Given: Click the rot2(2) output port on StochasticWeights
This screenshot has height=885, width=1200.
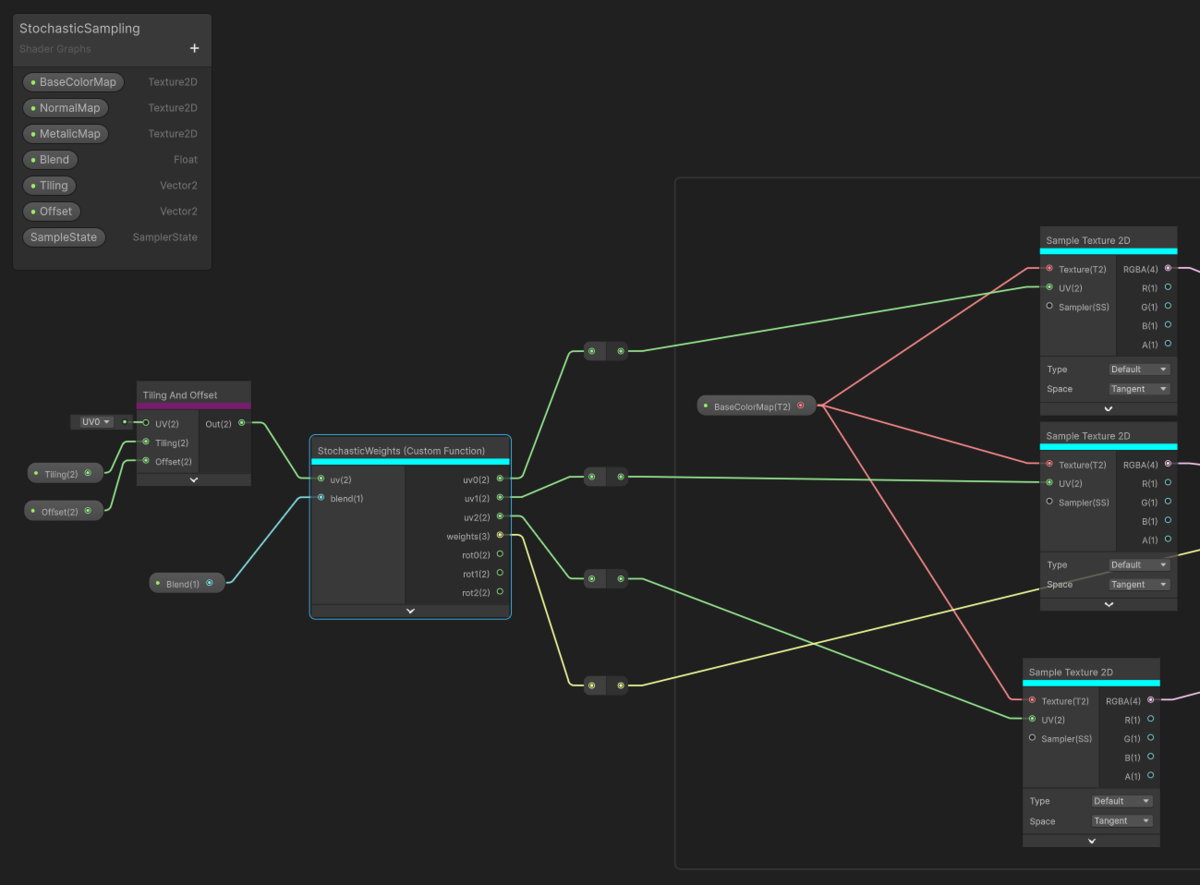Looking at the screenshot, I should pyautogui.click(x=500, y=592).
